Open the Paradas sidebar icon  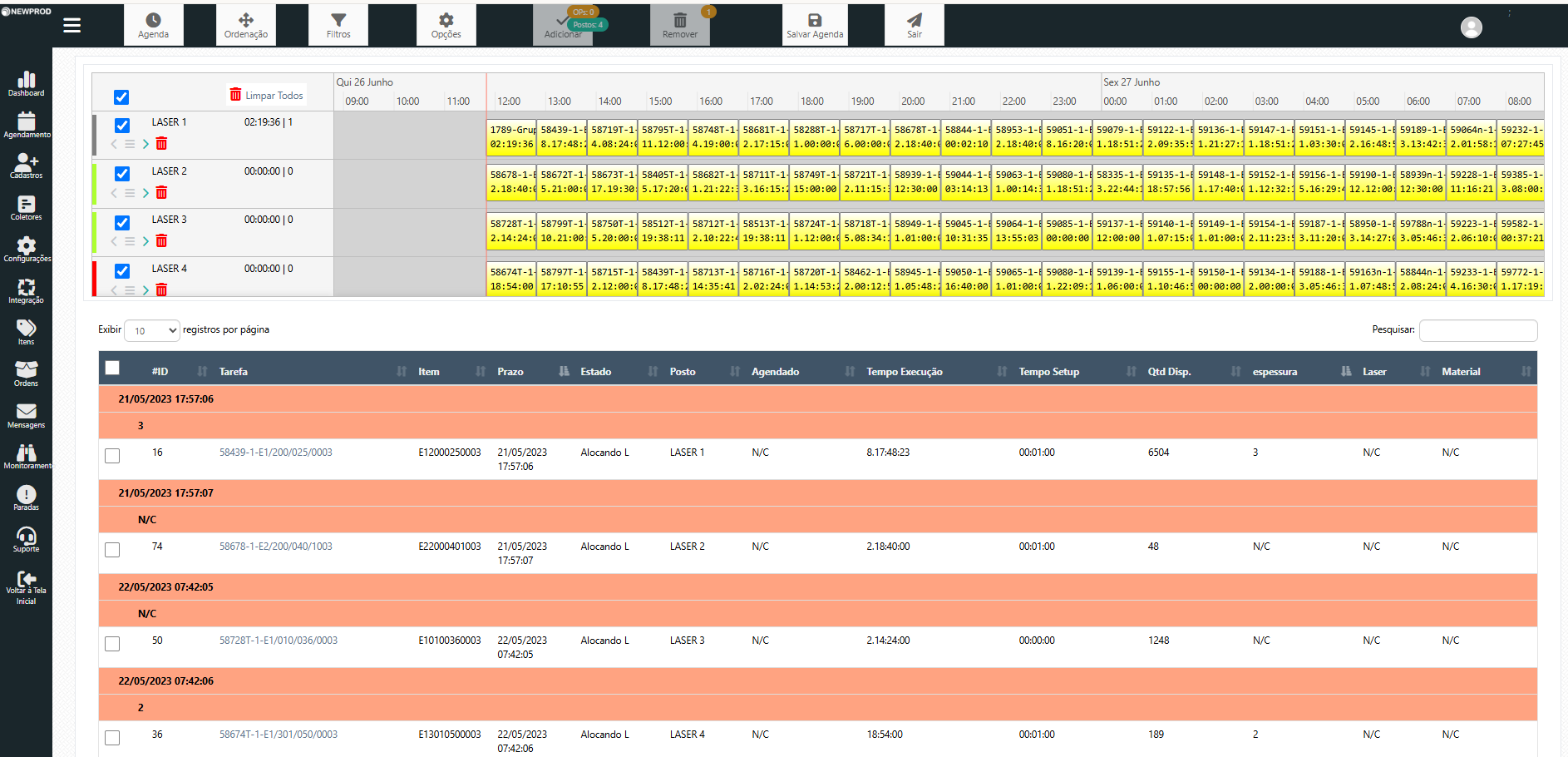[x=26, y=497]
